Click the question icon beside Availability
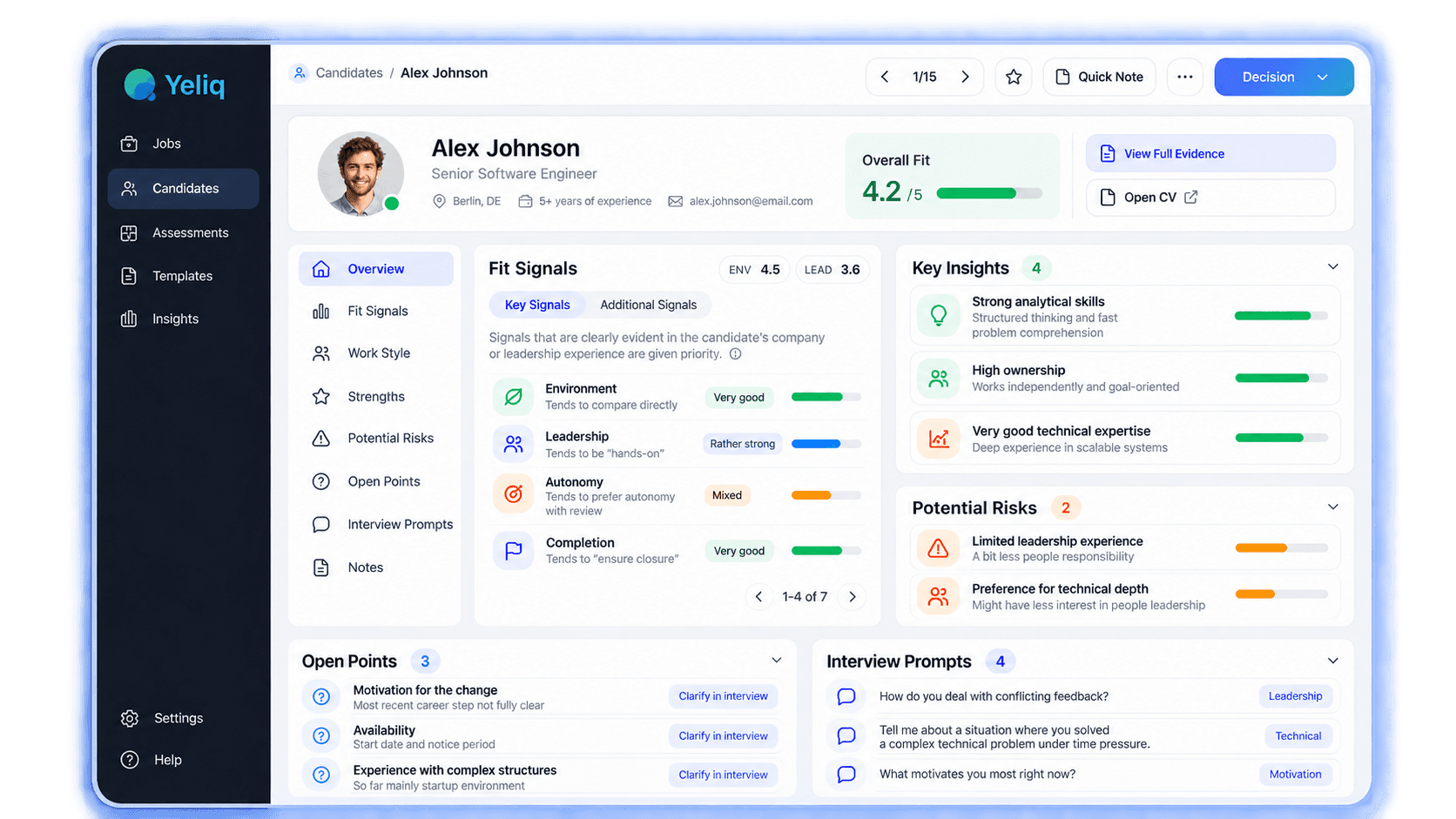This screenshot has width=1456, height=819. tap(321, 736)
